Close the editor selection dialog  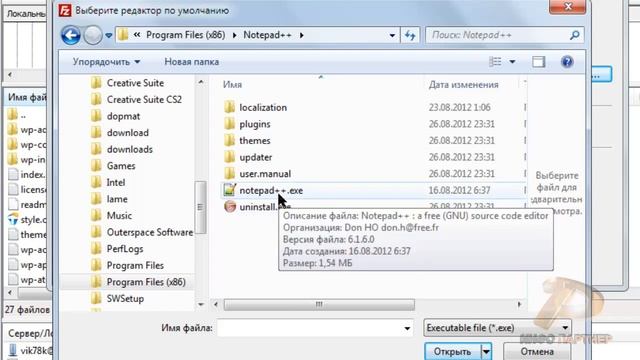[x=567, y=7]
